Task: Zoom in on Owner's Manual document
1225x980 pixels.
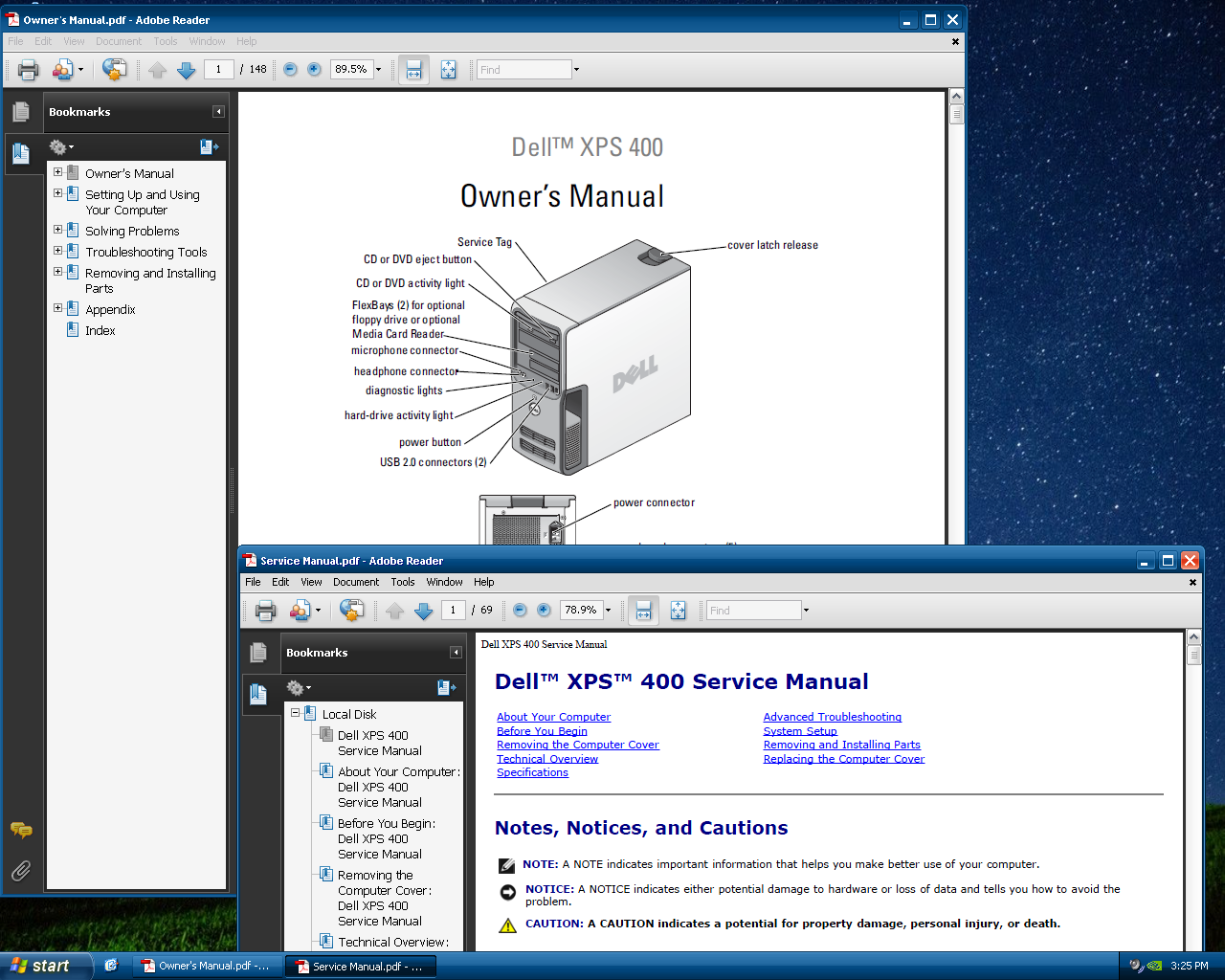Action: (x=314, y=69)
